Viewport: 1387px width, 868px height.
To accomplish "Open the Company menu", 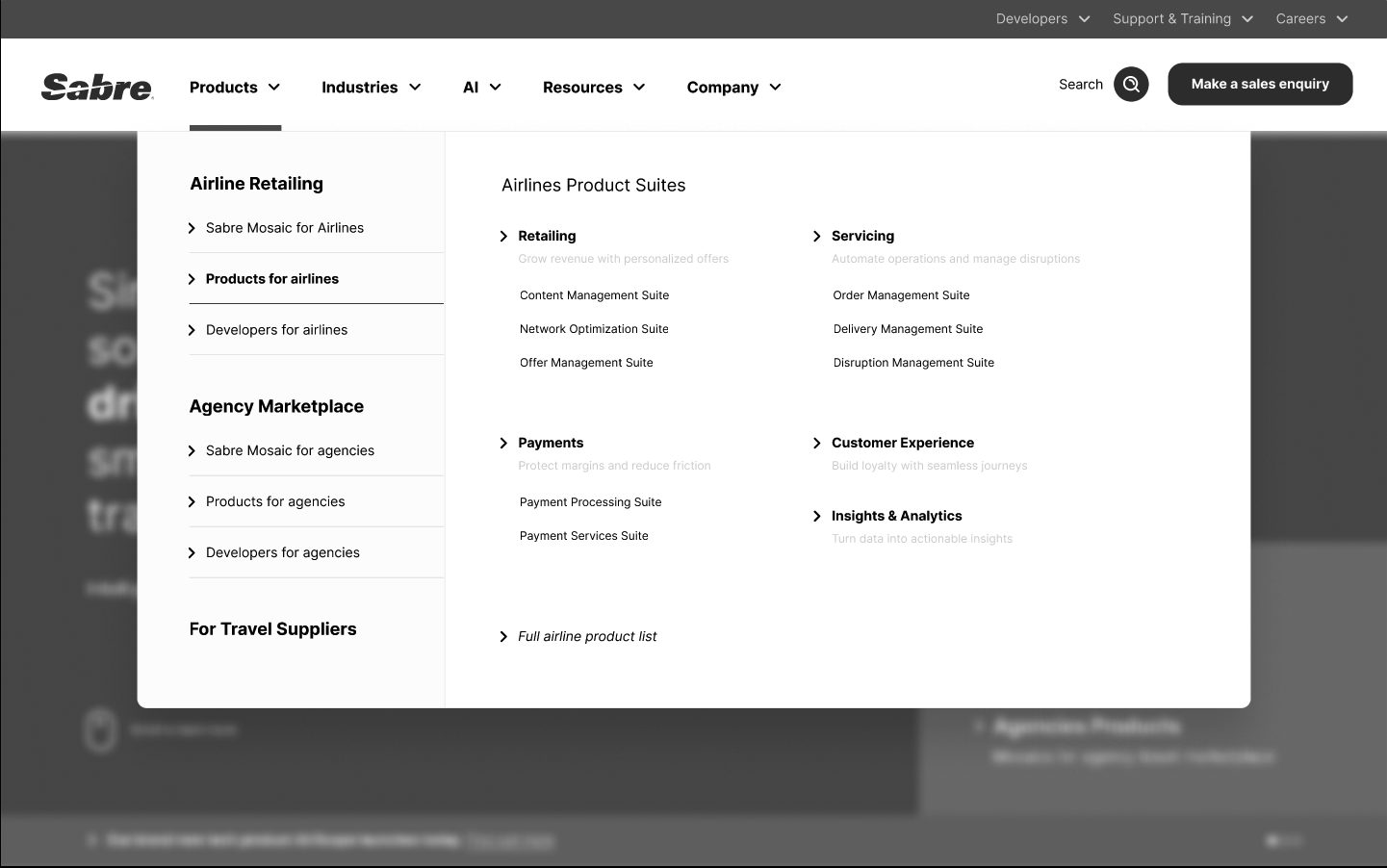I will tap(734, 88).
